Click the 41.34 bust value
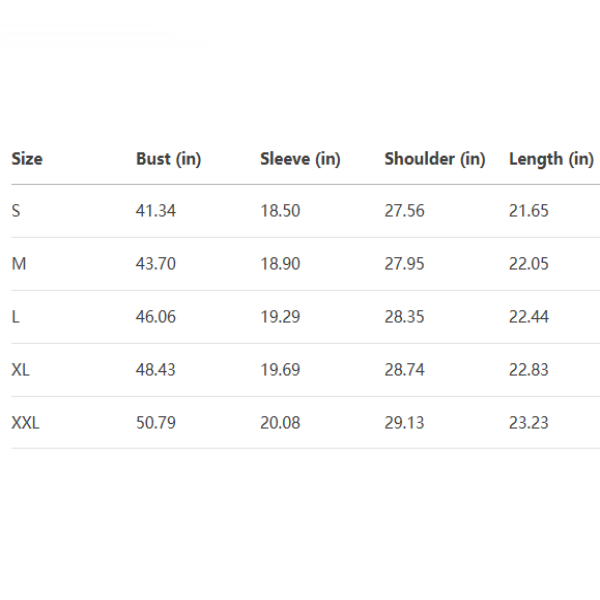The width and height of the screenshot is (600, 600). coord(156,211)
